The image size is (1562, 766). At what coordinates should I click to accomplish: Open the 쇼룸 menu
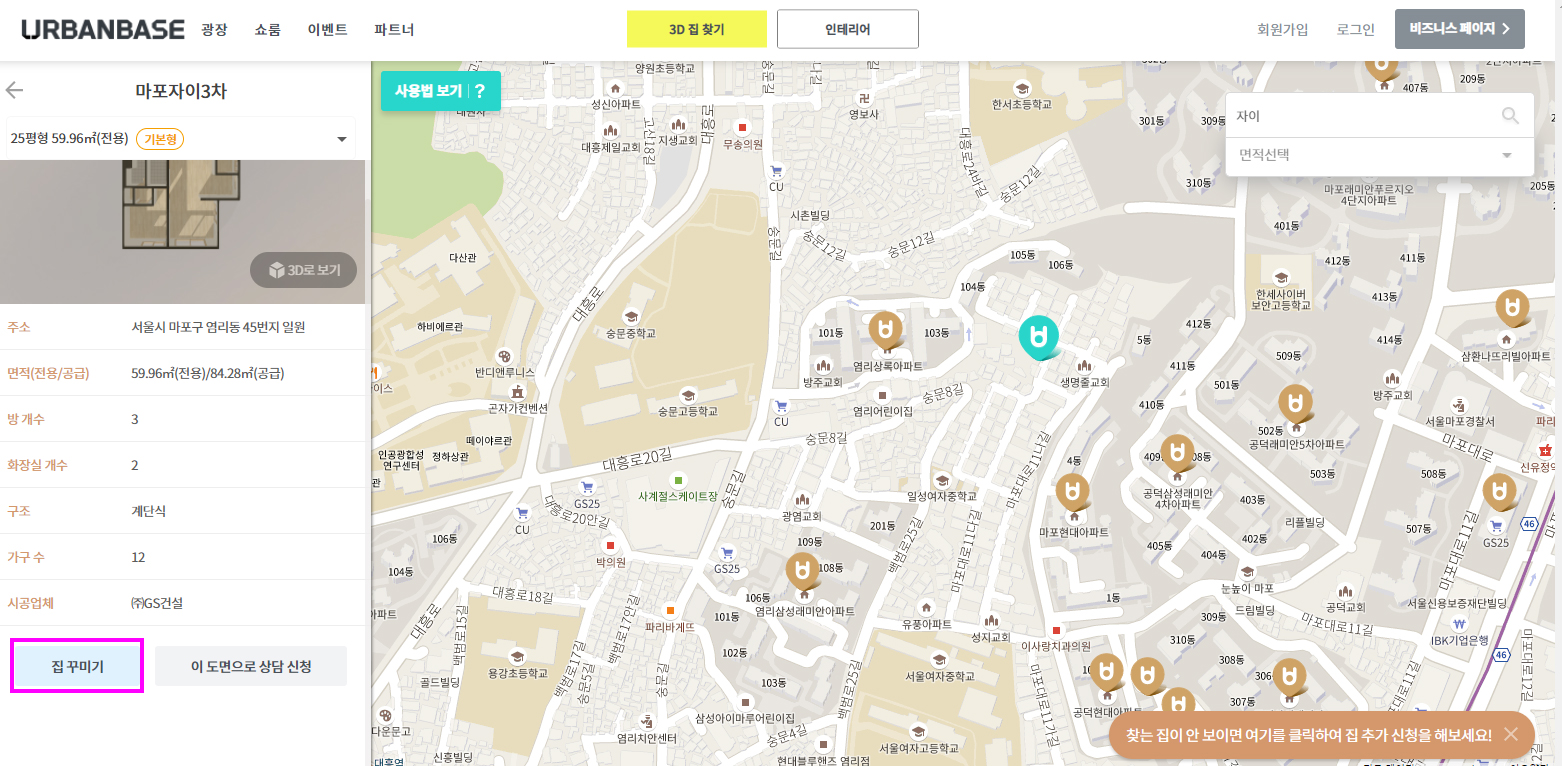pos(267,30)
